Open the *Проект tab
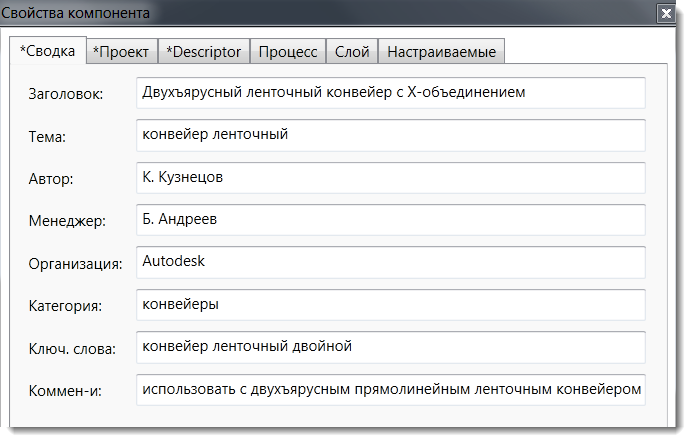 [121, 51]
